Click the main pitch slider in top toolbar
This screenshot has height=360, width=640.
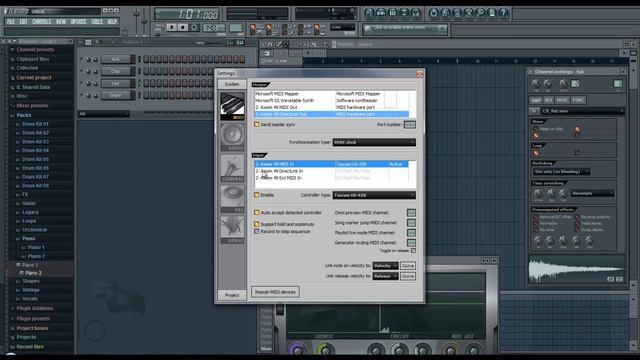coord(144,20)
